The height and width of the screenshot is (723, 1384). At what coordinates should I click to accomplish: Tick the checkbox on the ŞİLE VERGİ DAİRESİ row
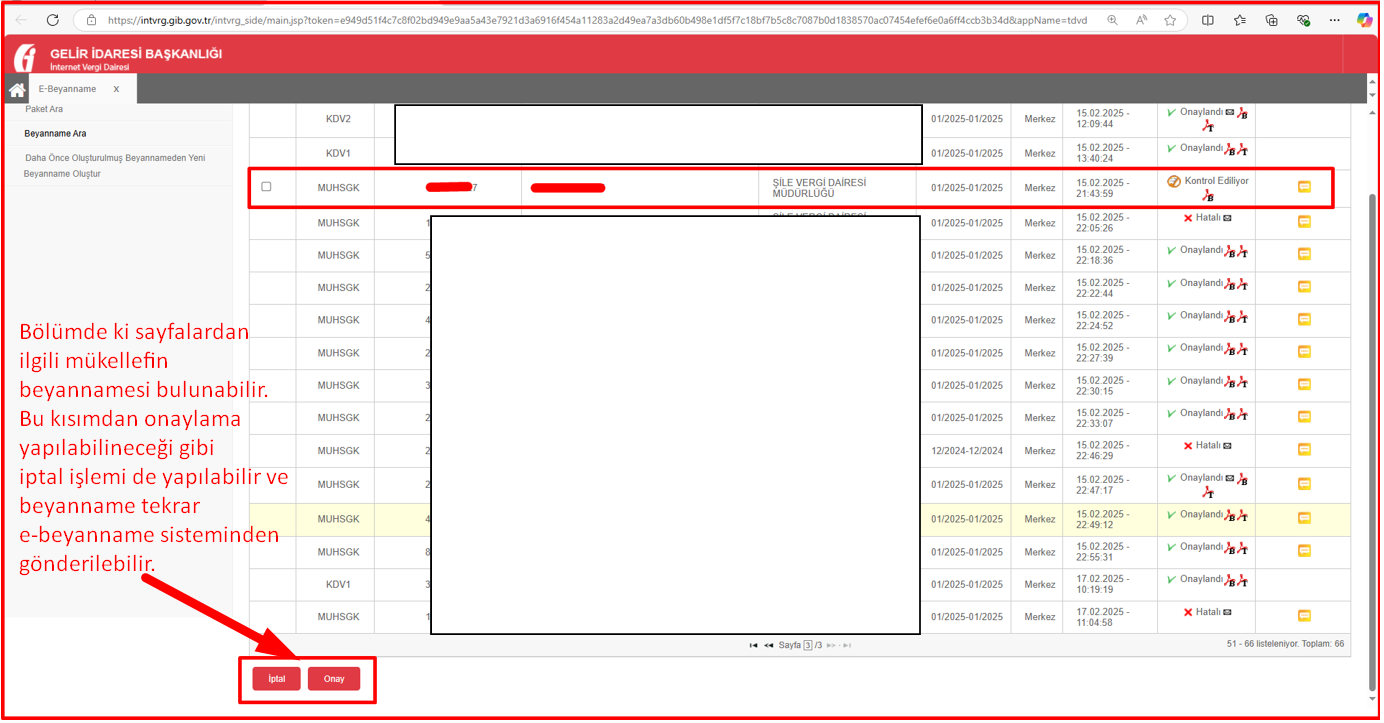point(266,187)
